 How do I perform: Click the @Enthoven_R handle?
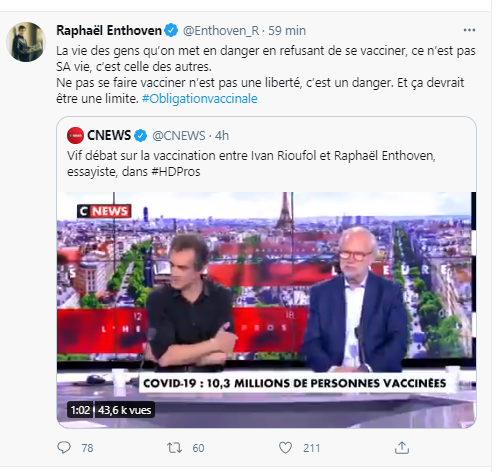point(221,31)
